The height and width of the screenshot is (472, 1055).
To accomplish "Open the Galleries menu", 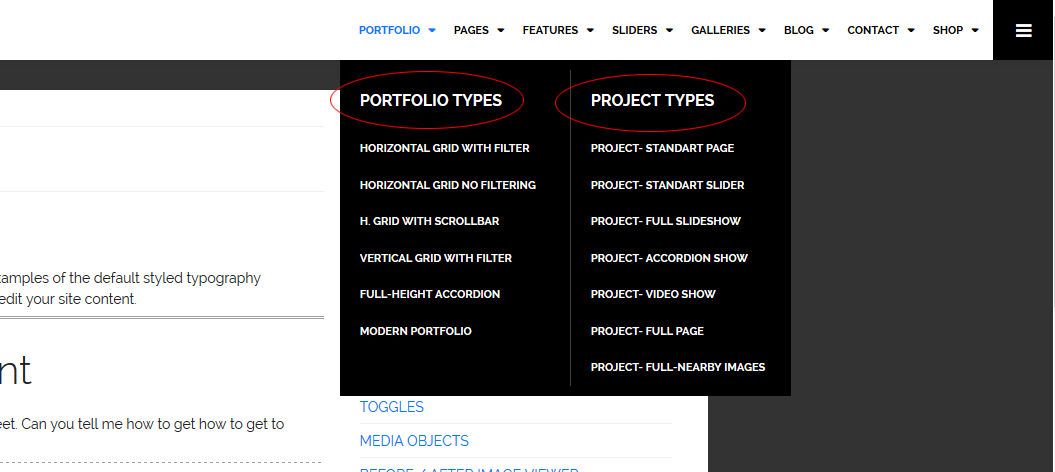I will (727, 30).
